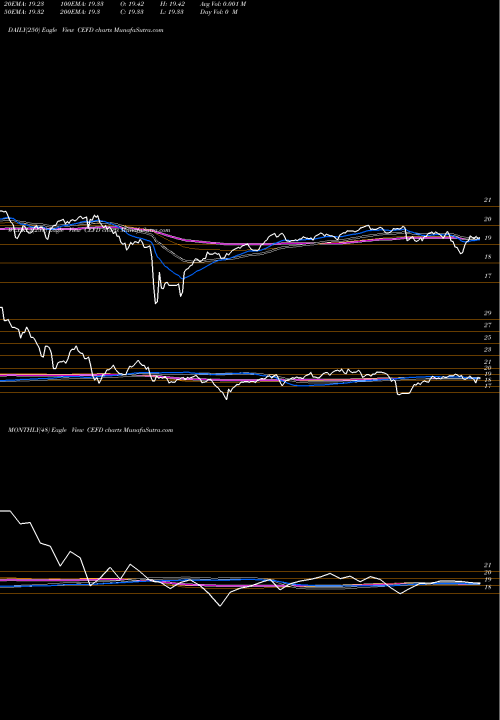This screenshot has width=500, height=720.
Task: Click the 27 price axis label
Action: click(487, 325)
